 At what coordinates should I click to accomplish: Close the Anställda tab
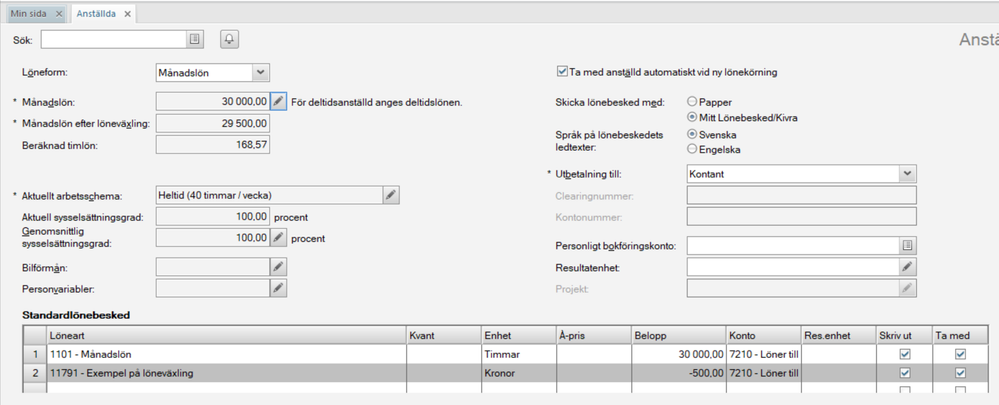[x=127, y=14]
